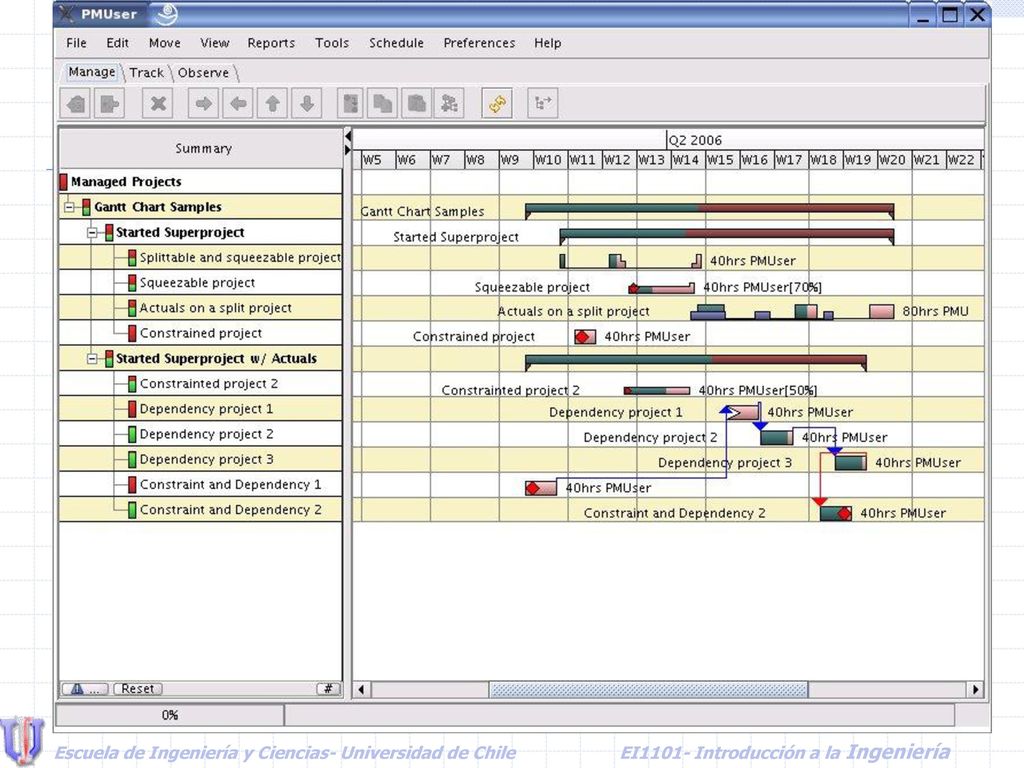Click the status icon beside Constrainted project 2
This screenshot has height=768, width=1024.
[132, 383]
